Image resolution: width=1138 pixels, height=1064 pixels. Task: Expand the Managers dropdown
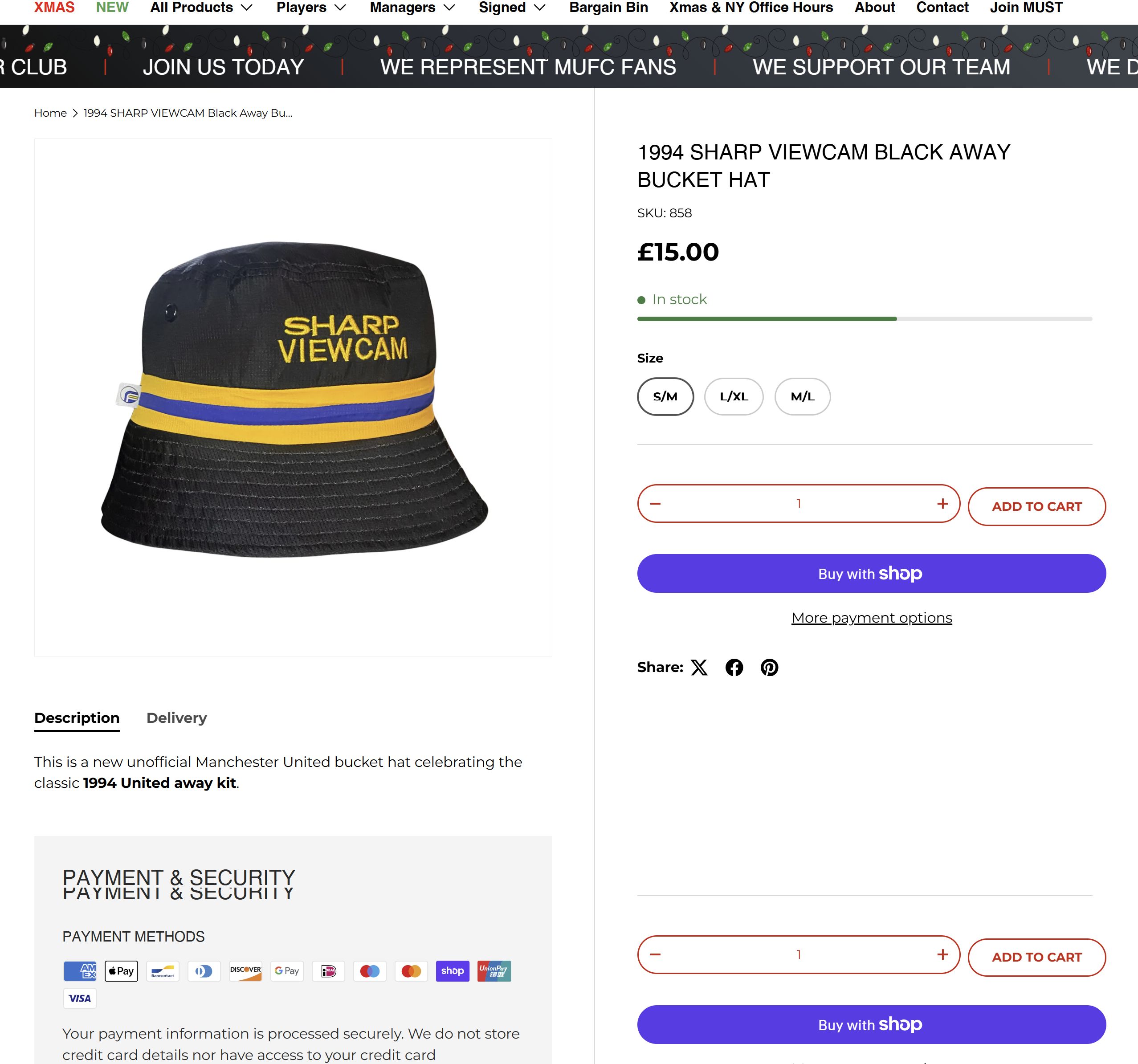pyautogui.click(x=412, y=8)
